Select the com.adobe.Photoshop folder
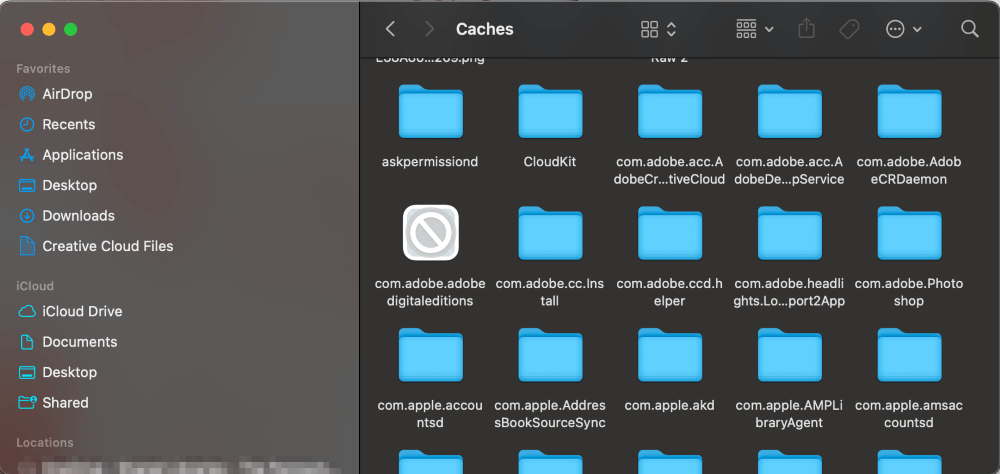Viewport: 1000px width, 474px height. (x=909, y=233)
